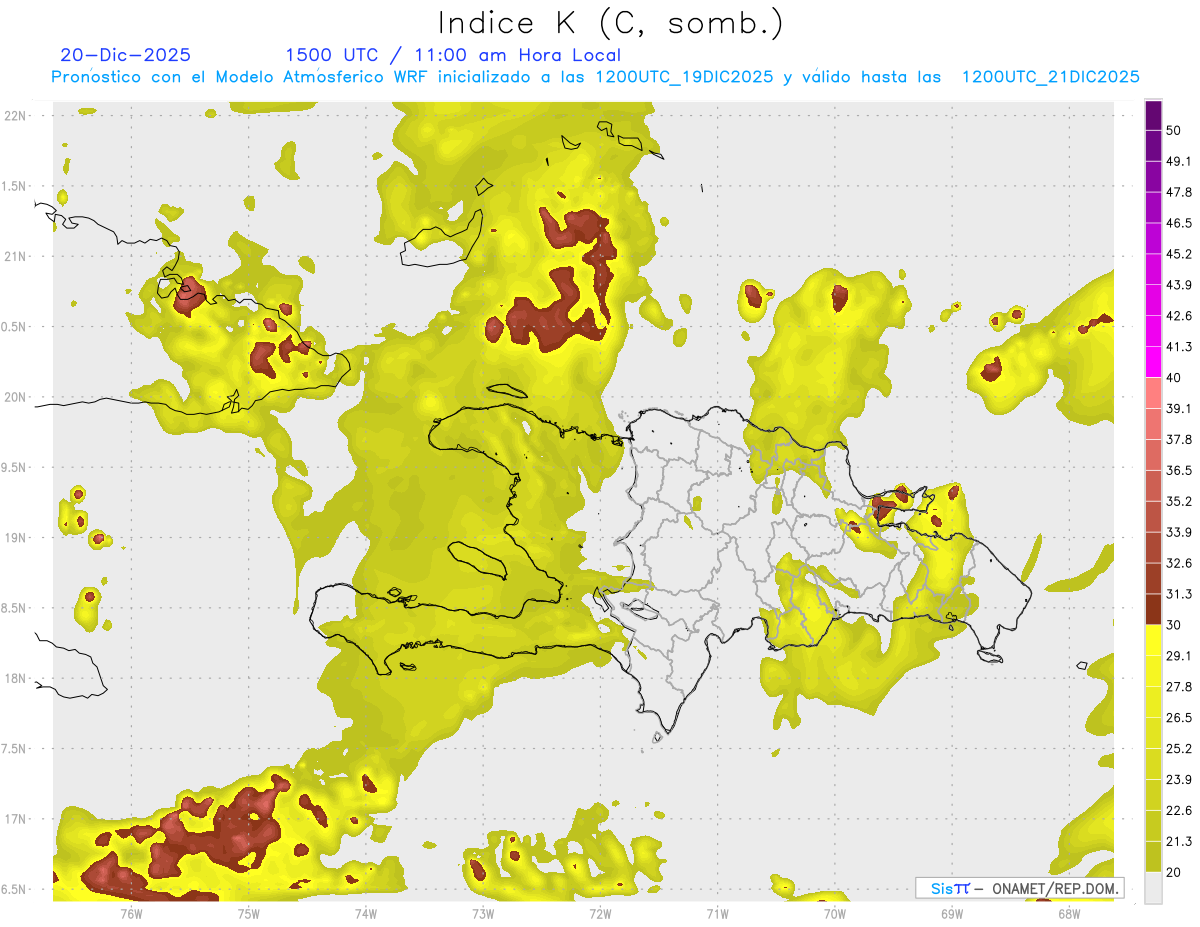This screenshot has height=927, width=1200.
Task: Click the 21N latitude label
Action: [15, 256]
